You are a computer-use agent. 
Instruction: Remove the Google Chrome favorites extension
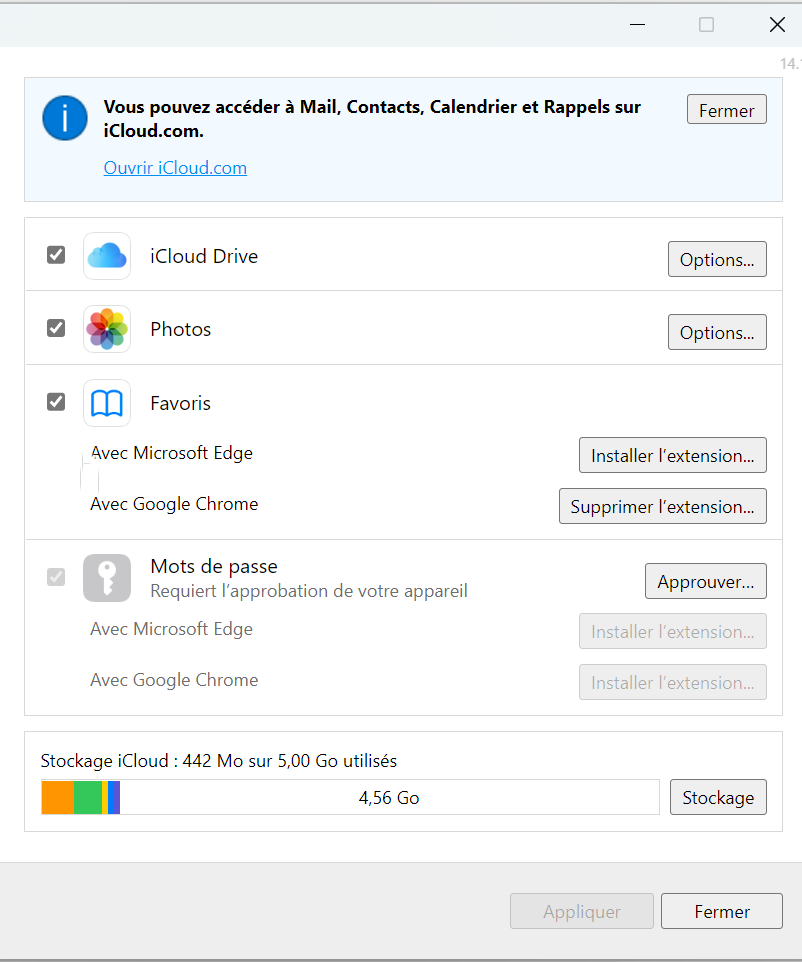coord(662,506)
